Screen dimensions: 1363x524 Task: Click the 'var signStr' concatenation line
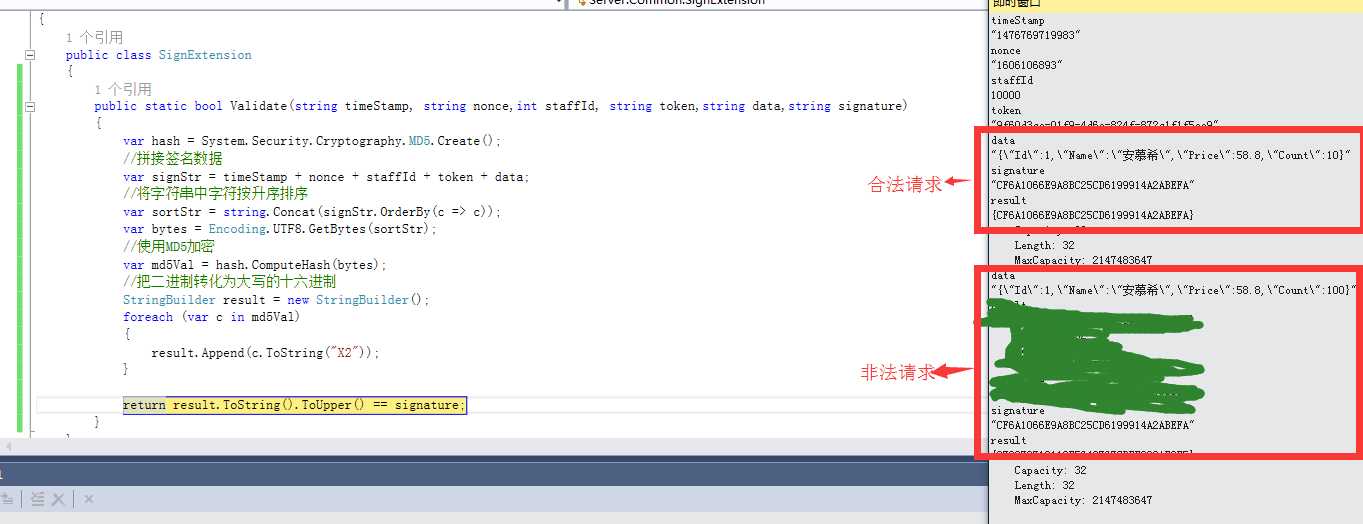pyautogui.click(x=326, y=176)
